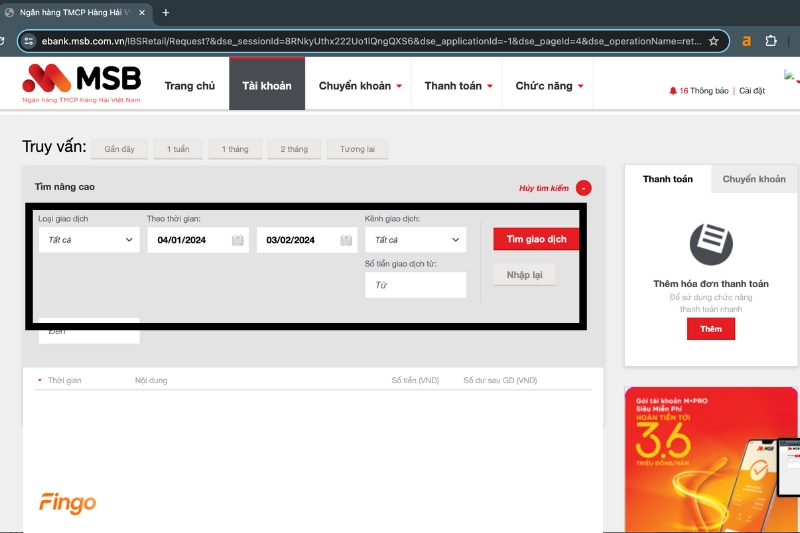Click the MSB bank logo
This screenshot has height=533, width=800.
(x=82, y=83)
